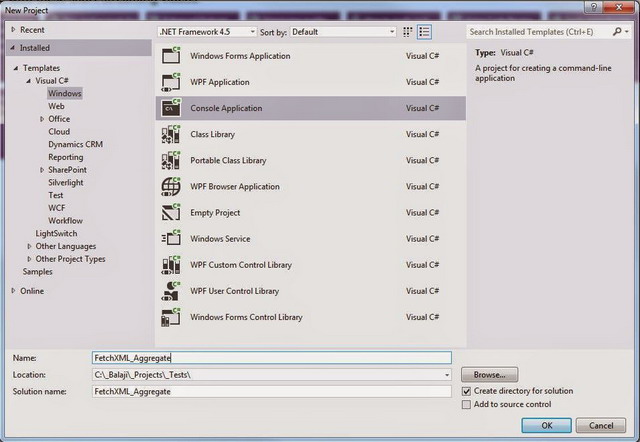Click the WPF Browser Application globe icon
The height and width of the screenshot is (442, 640).
point(171,187)
